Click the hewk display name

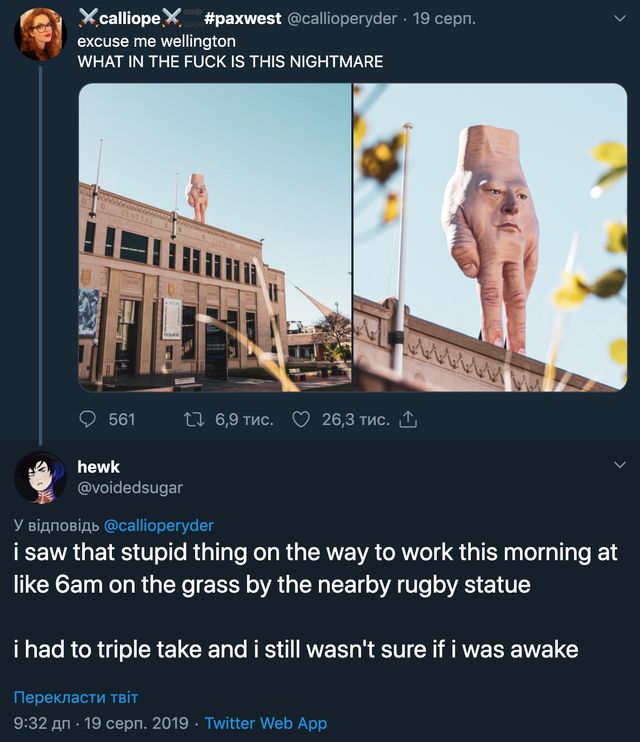[x=98, y=467]
